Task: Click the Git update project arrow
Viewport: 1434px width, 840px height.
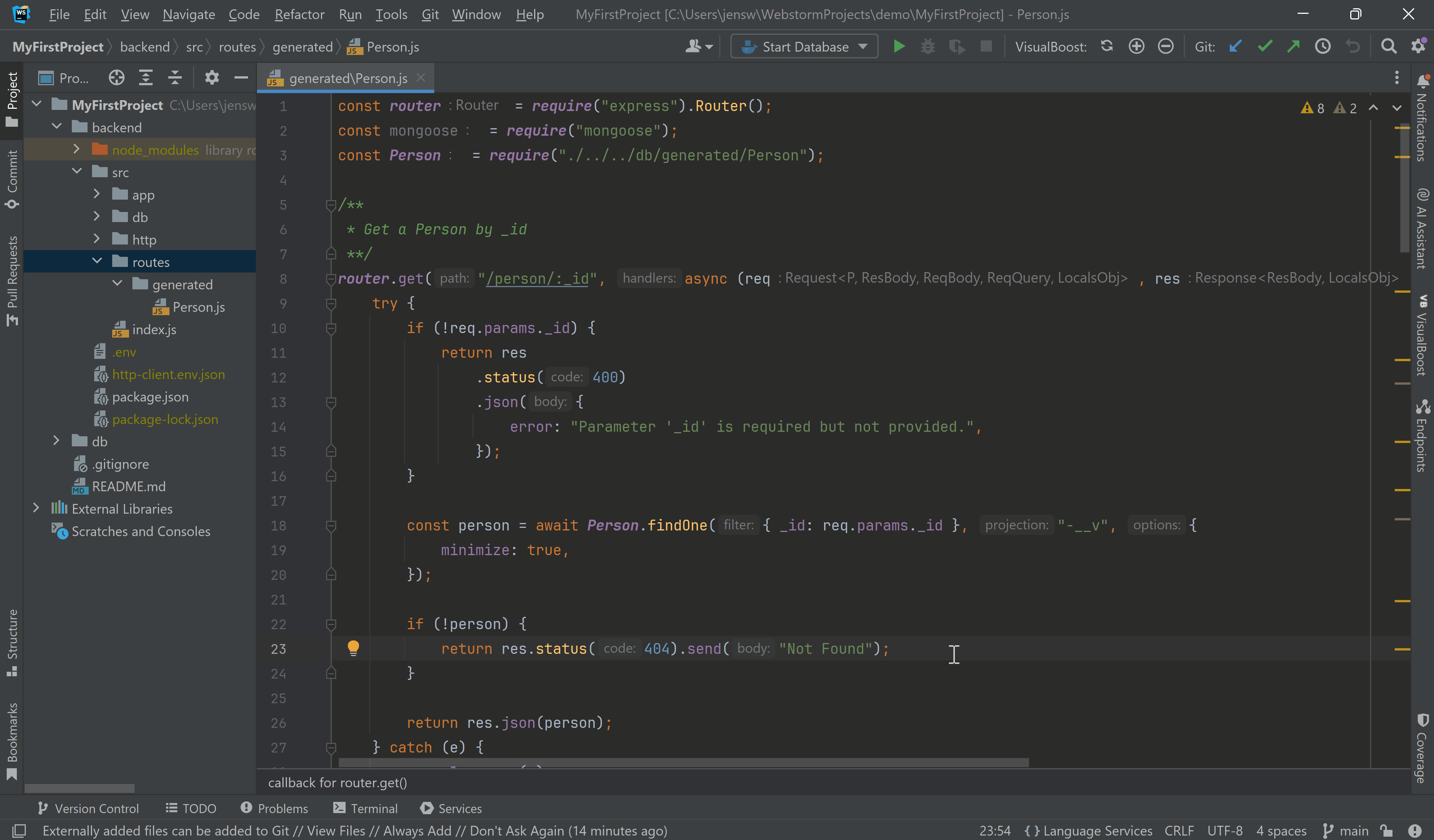Action: (1235, 47)
